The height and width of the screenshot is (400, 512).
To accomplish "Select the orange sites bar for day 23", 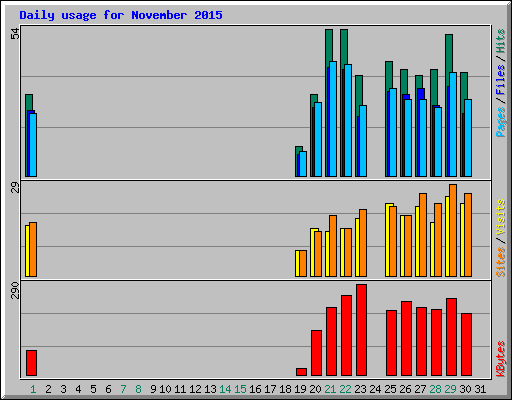I will [363, 243].
